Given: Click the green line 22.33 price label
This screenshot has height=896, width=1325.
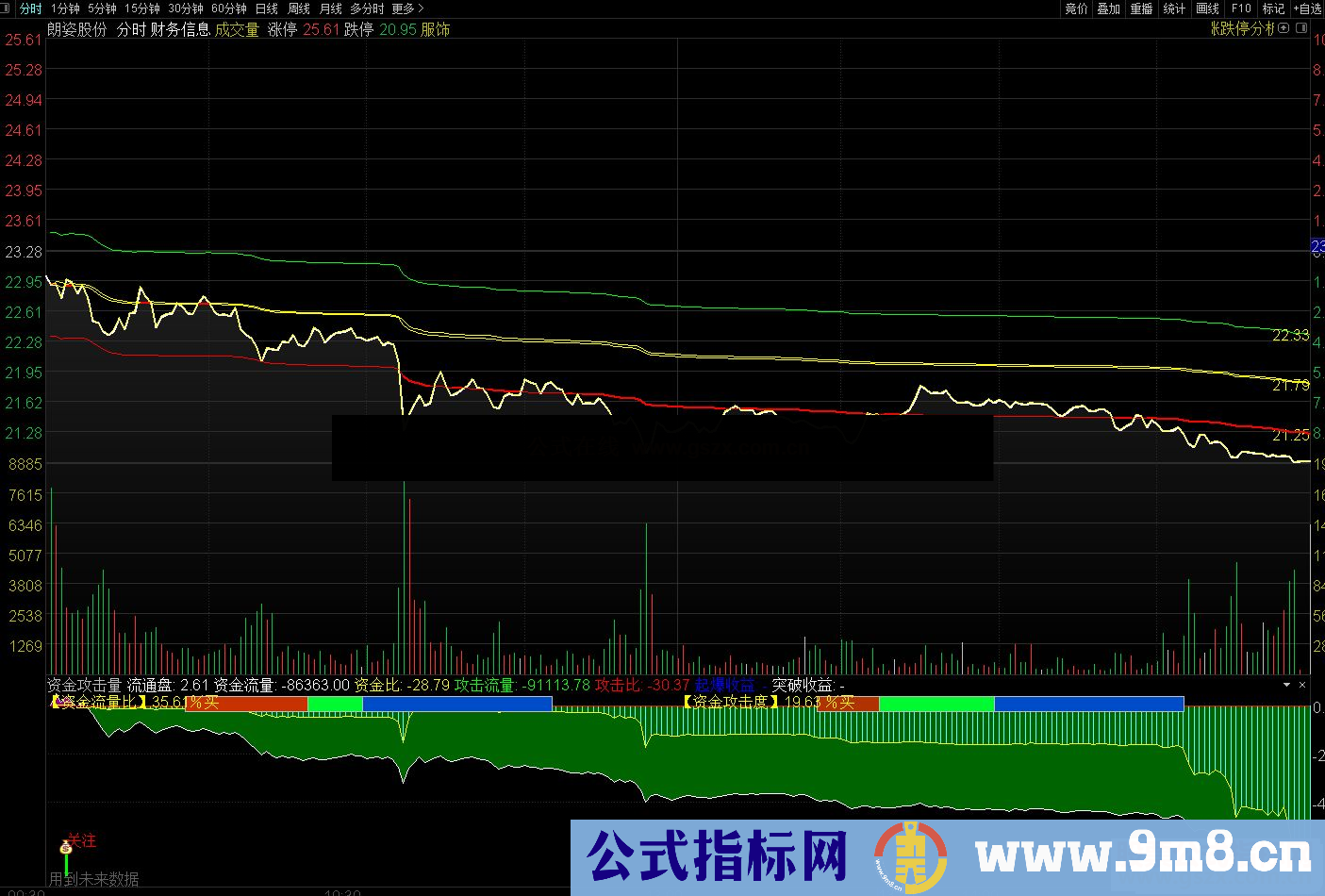Looking at the screenshot, I should pyautogui.click(x=1290, y=335).
